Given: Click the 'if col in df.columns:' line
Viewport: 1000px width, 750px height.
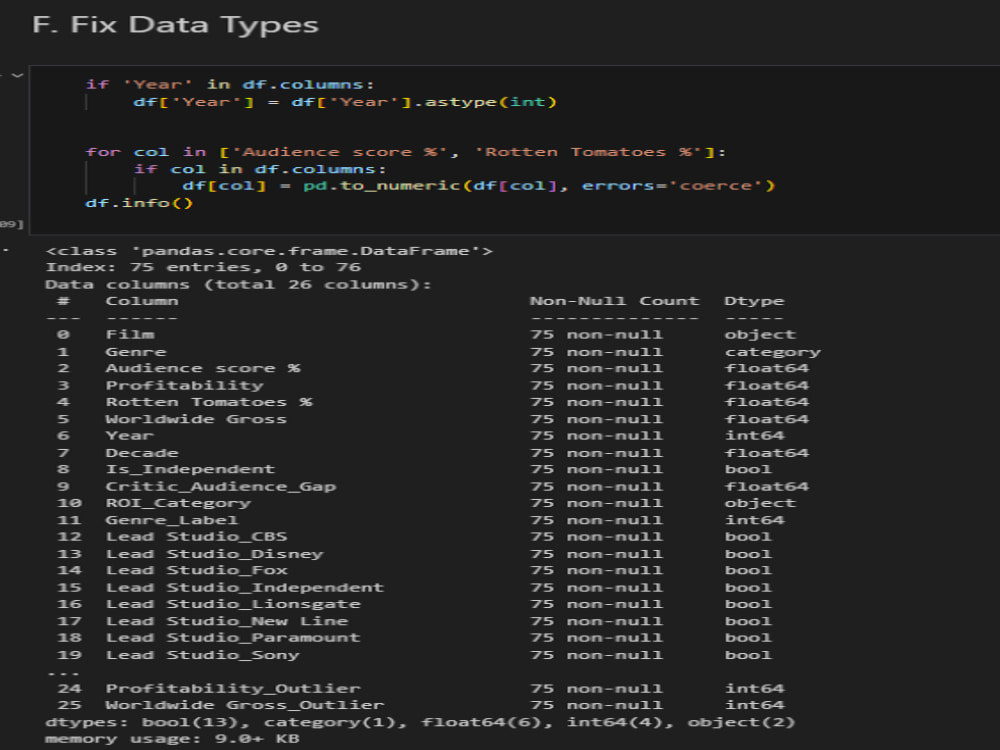Looking at the screenshot, I should click(260, 169).
